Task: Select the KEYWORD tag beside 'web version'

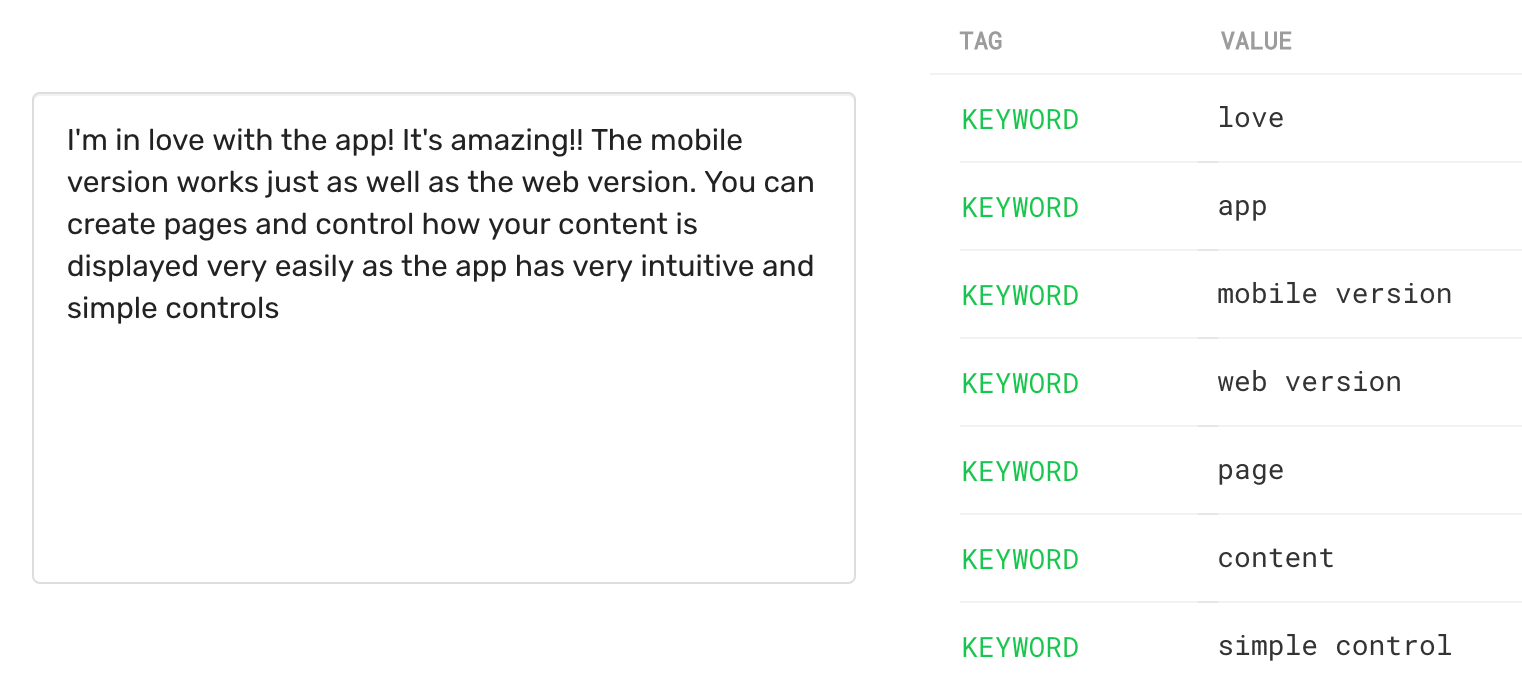Action: click(x=1020, y=383)
